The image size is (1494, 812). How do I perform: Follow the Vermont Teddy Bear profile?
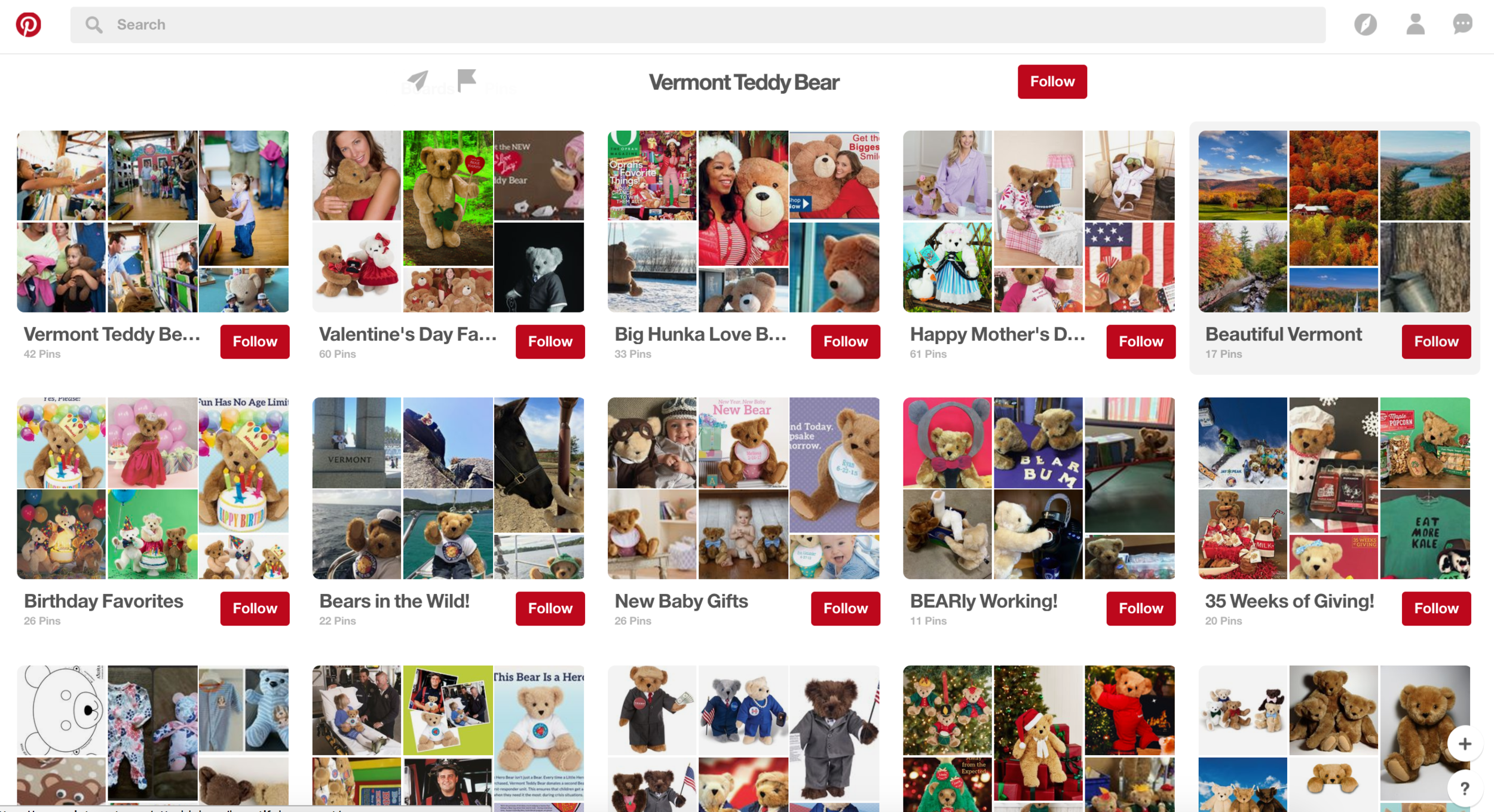click(x=1052, y=81)
